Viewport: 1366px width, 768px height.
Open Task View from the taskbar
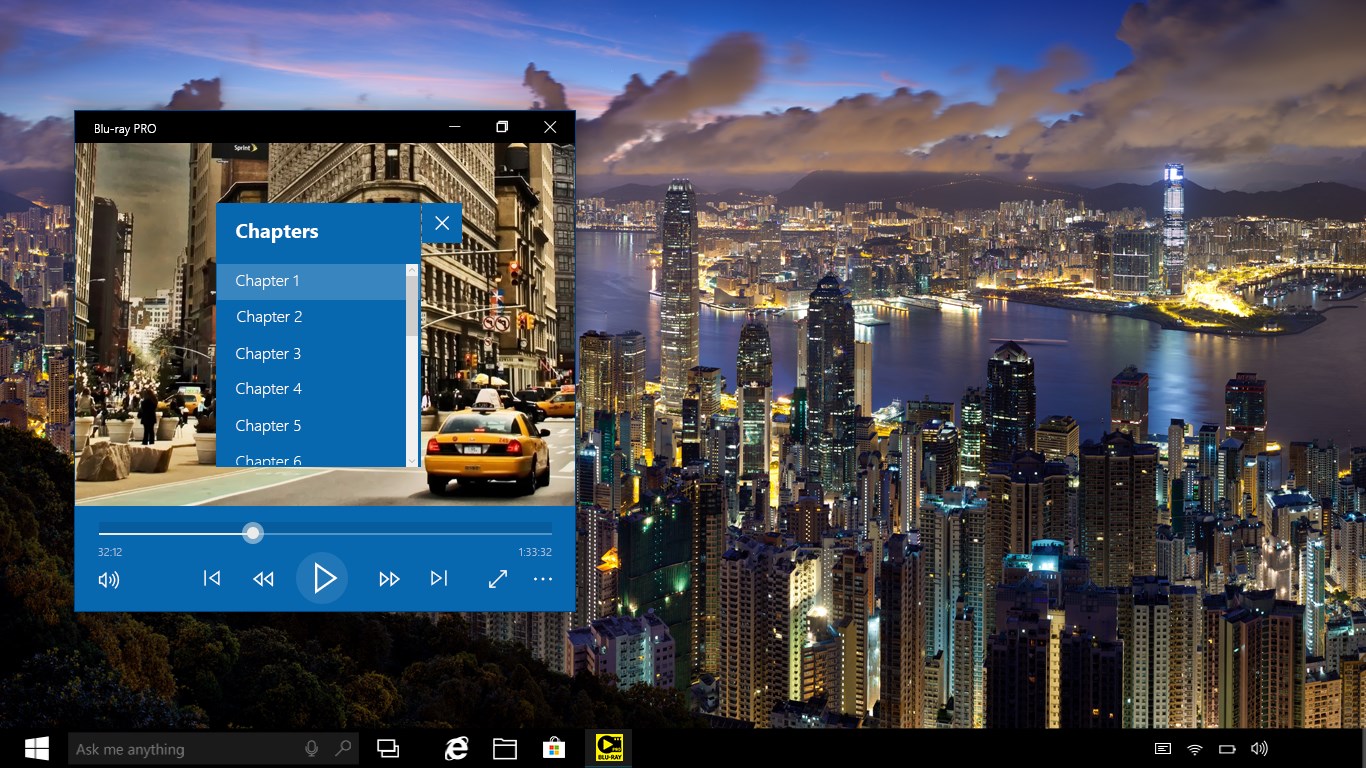388,747
